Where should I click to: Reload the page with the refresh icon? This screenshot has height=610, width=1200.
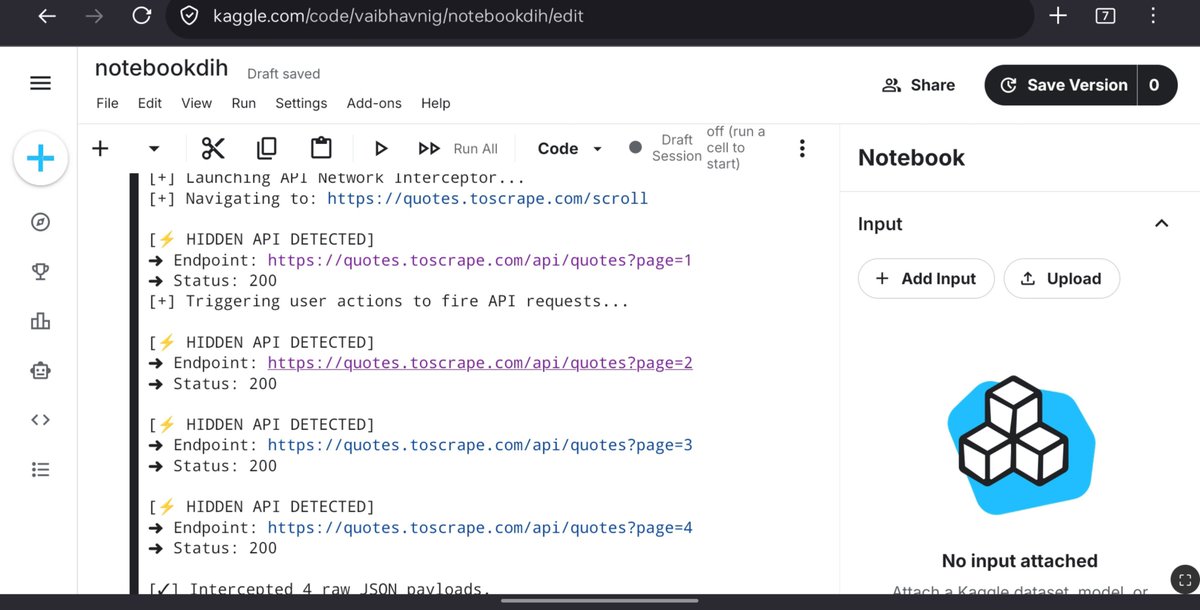pyautogui.click(x=142, y=16)
